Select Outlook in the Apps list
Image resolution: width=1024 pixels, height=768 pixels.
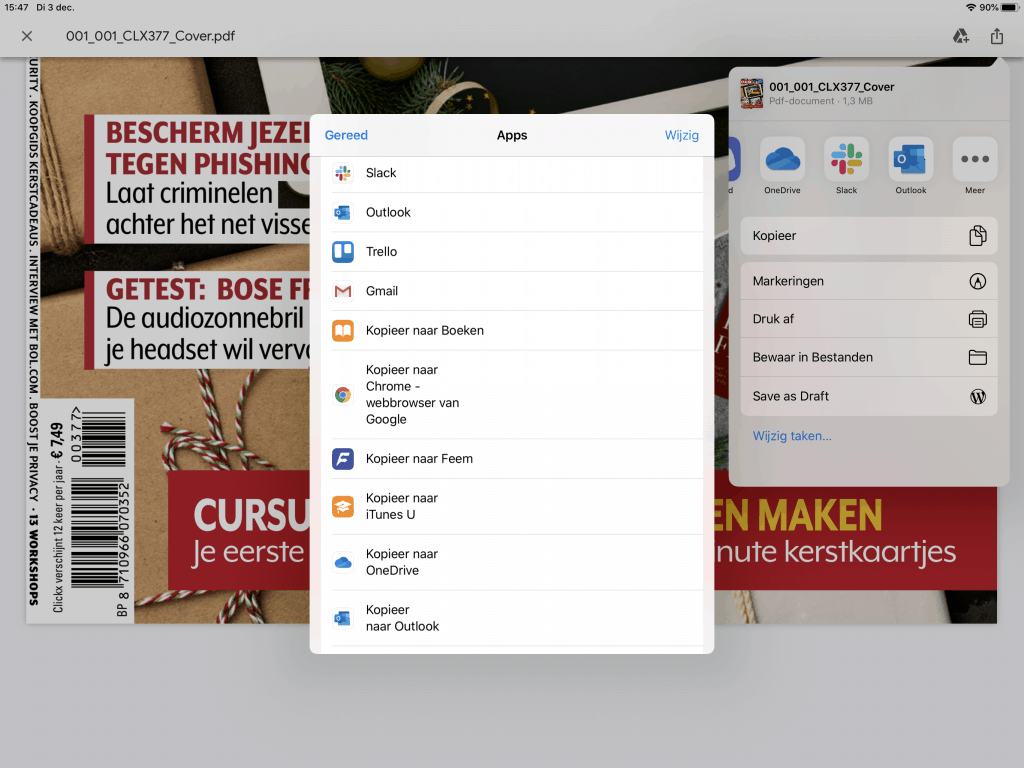click(512, 212)
